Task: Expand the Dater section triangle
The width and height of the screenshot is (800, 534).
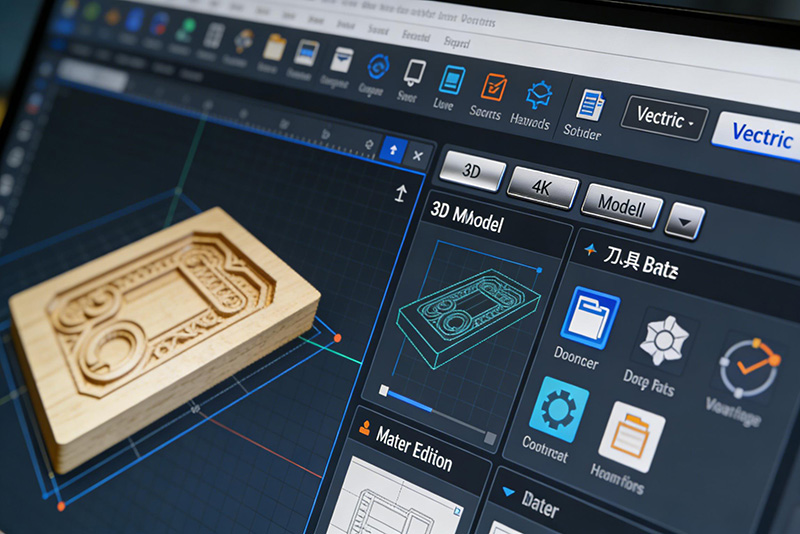Action: point(509,492)
